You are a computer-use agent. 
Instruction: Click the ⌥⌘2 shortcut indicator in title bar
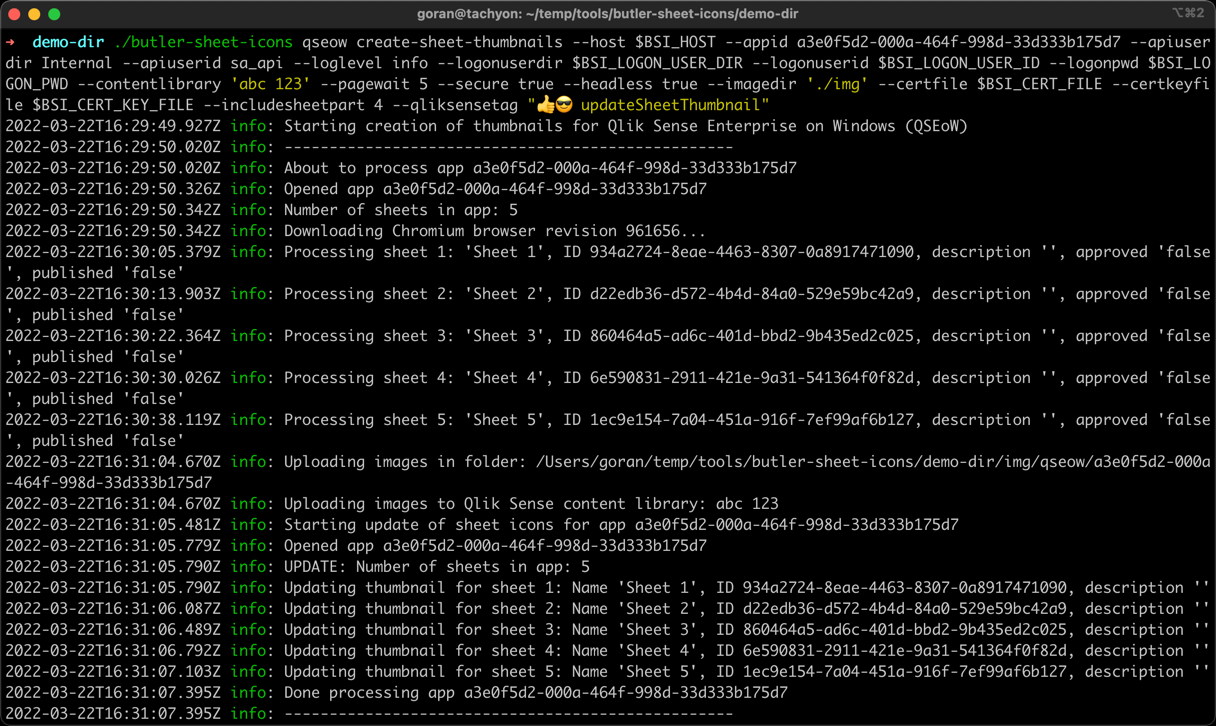coord(1188,13)
